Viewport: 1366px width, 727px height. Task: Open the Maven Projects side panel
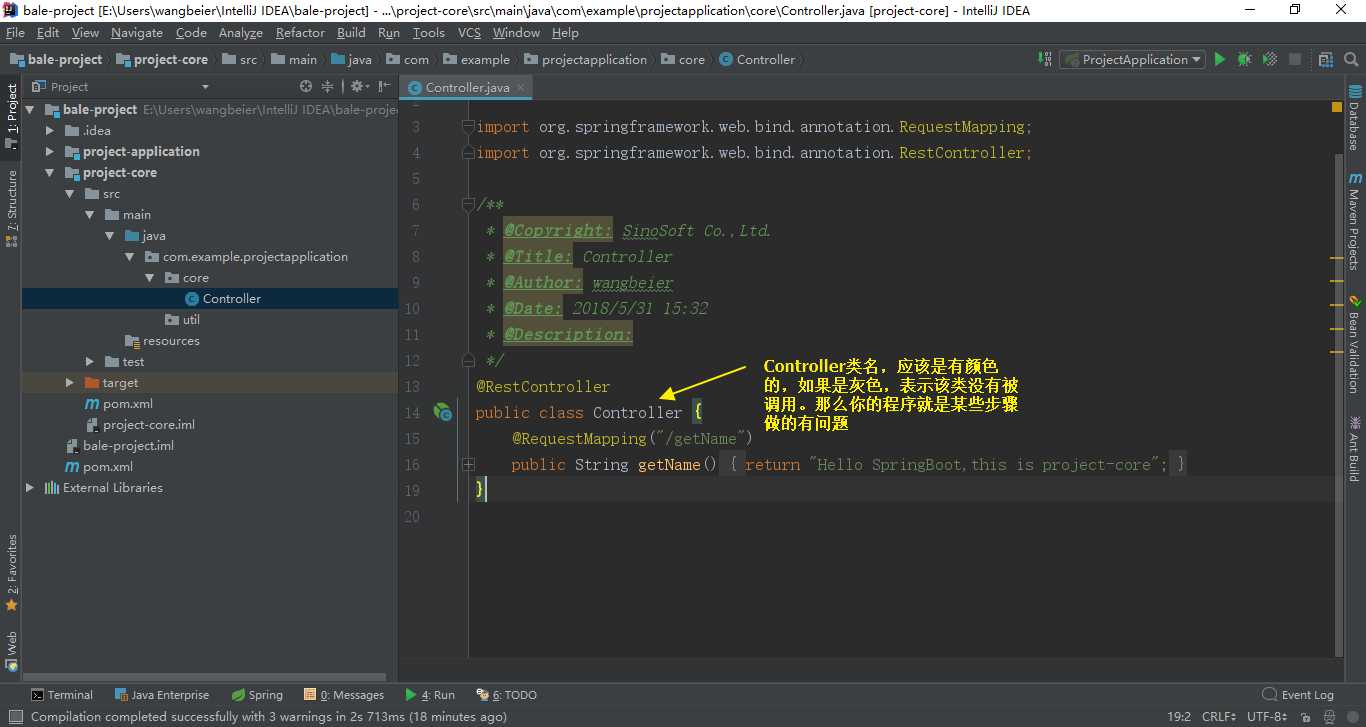click(x=1354, y=222)
